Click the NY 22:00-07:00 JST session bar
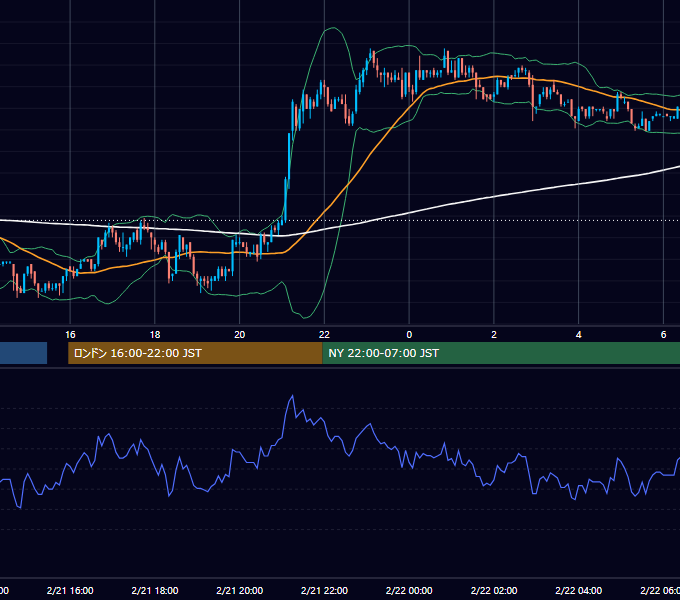This screenshot has width=680, height=600. coord(501,353)
